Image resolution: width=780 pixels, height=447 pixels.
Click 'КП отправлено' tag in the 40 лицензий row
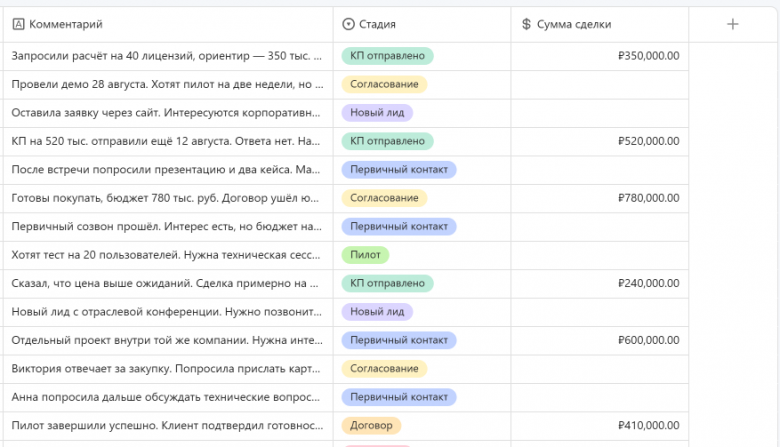click(x=387, y=56)
